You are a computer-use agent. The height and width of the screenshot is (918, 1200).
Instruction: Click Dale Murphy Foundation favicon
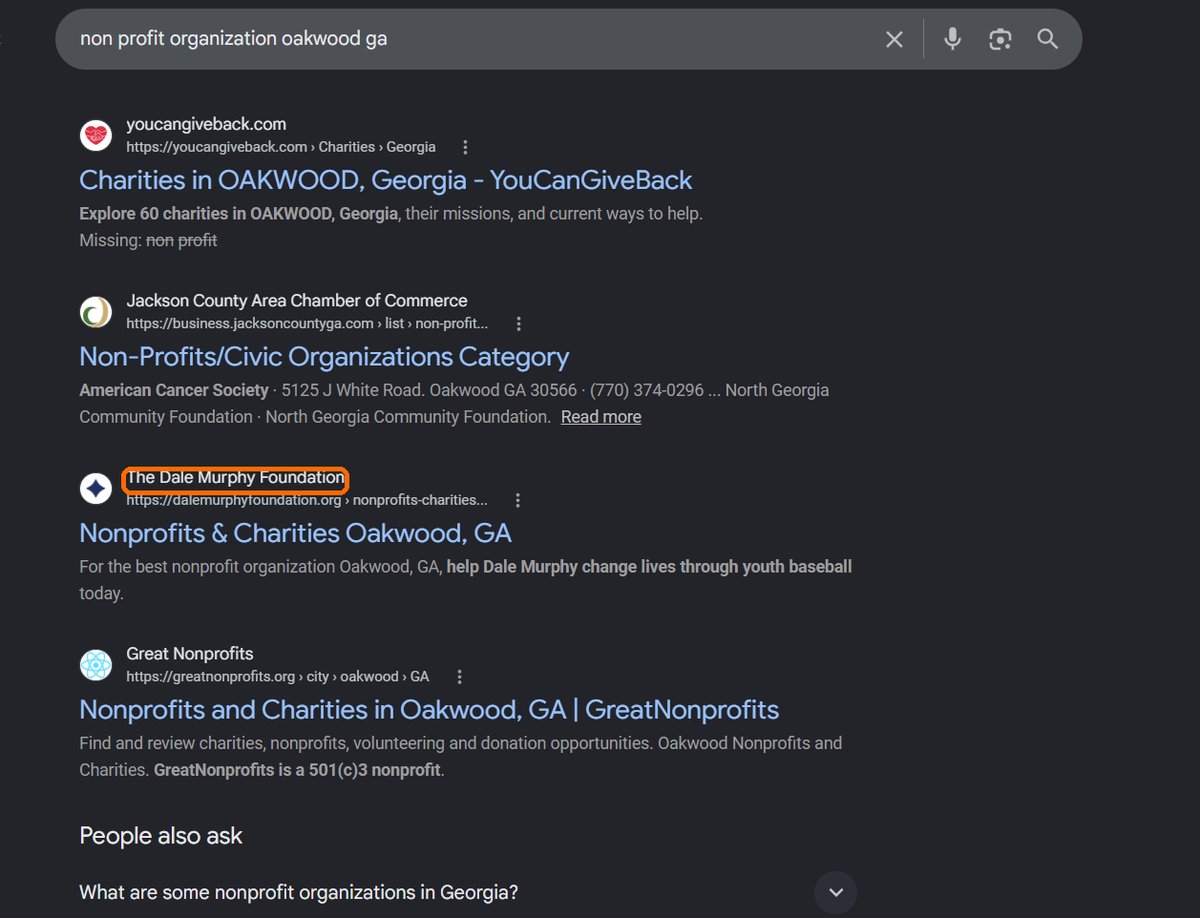pos(96,488)
